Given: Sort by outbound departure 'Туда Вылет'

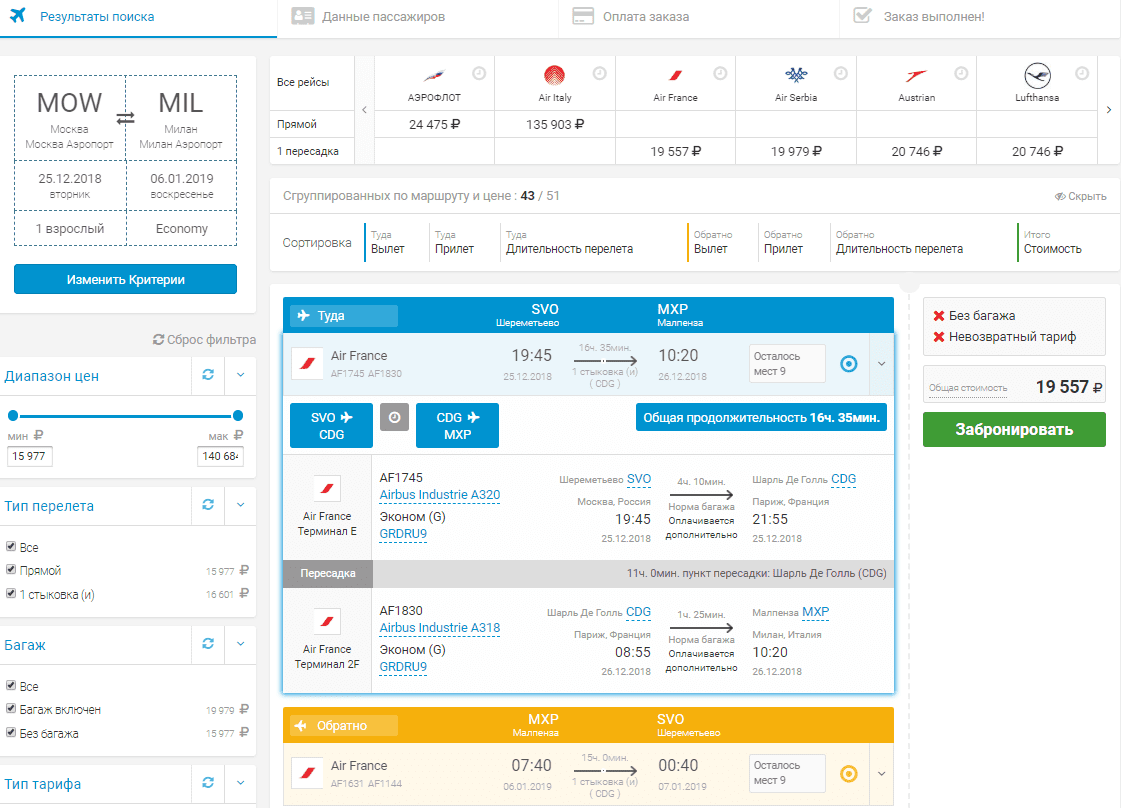Looking at the screenshot, I should (x=388, y=242).
